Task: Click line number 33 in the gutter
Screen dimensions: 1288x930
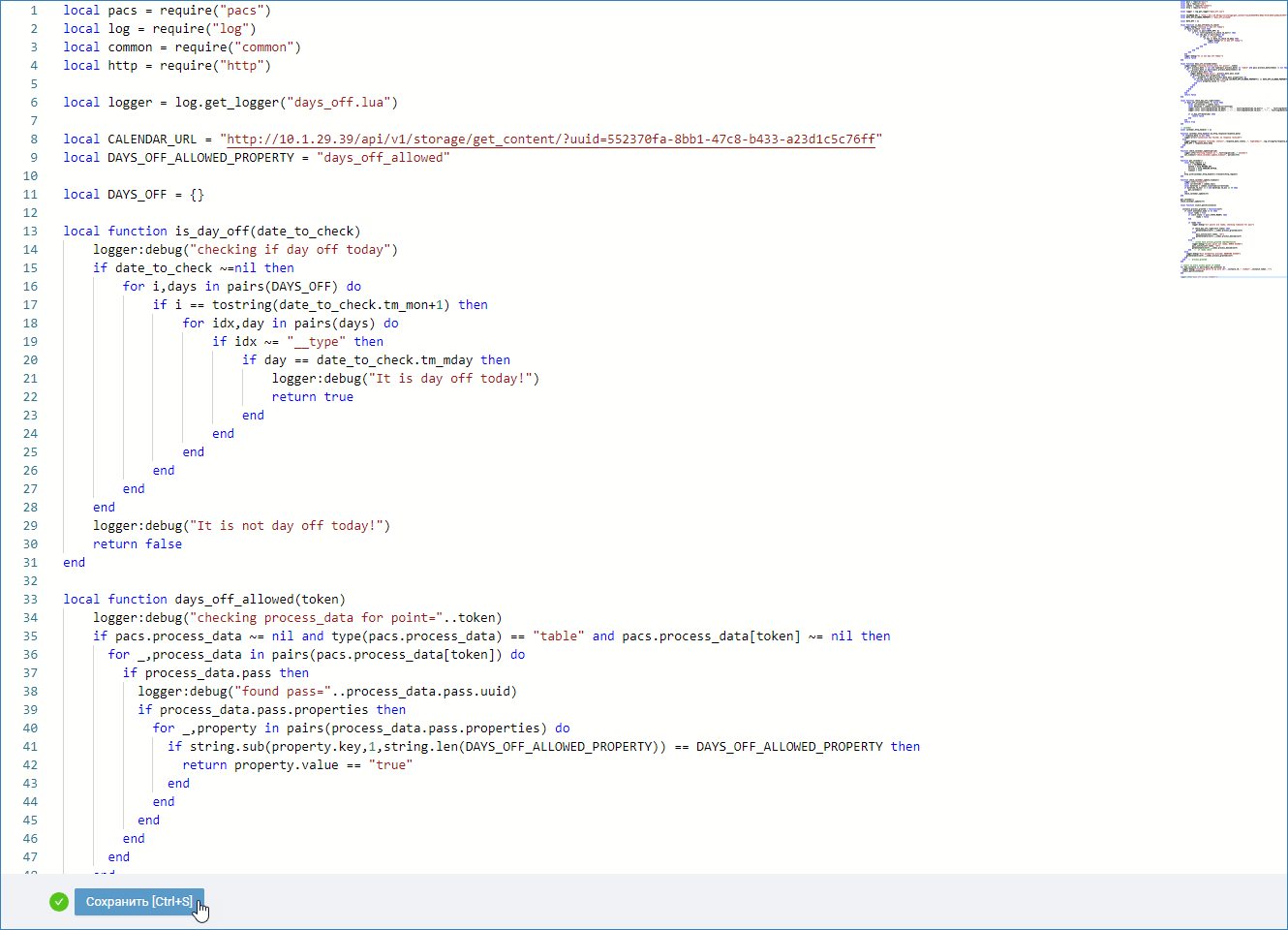Action: (30, 600)
